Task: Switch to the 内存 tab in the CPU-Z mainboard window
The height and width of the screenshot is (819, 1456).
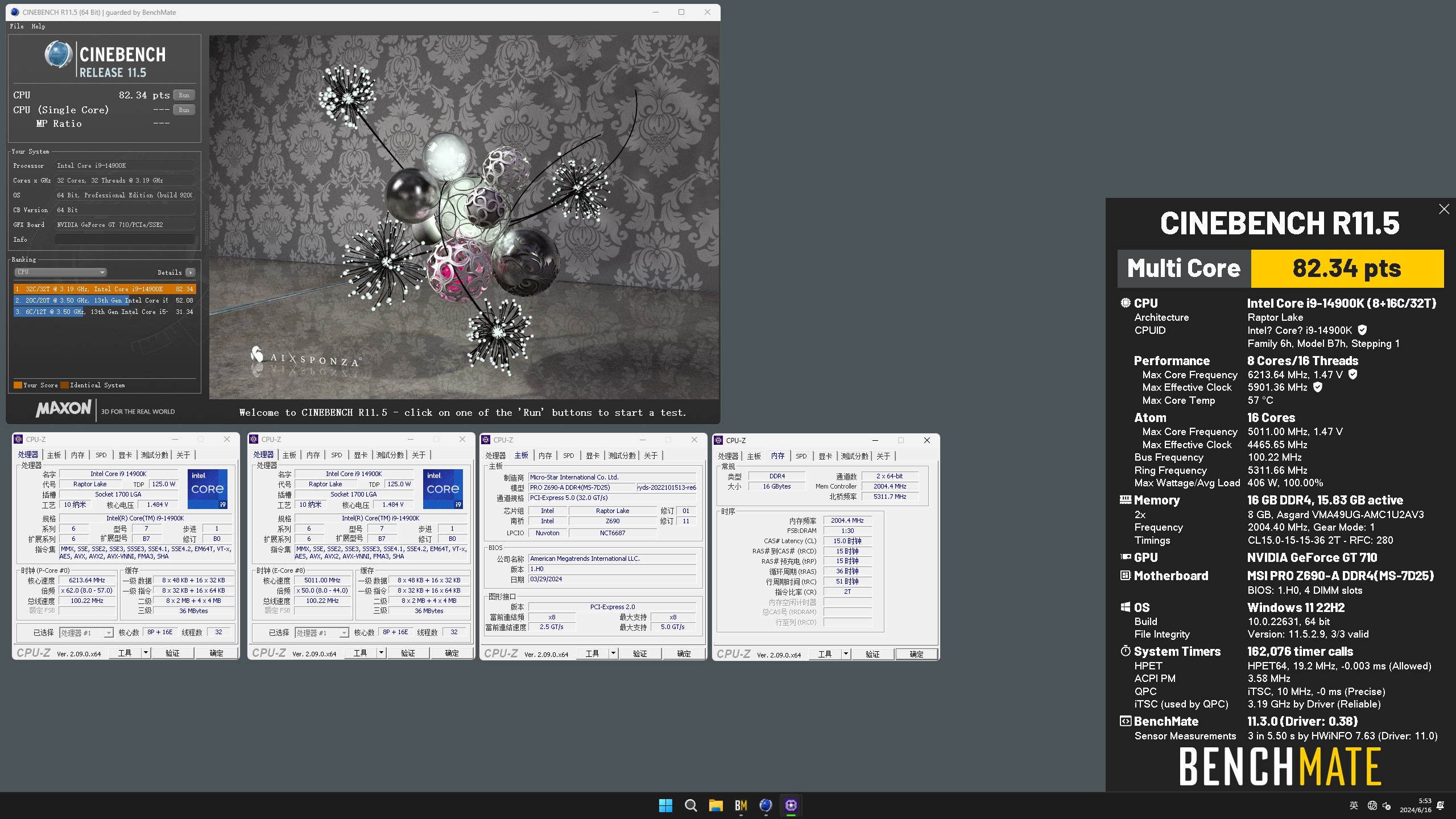Action: coord(545,456)
